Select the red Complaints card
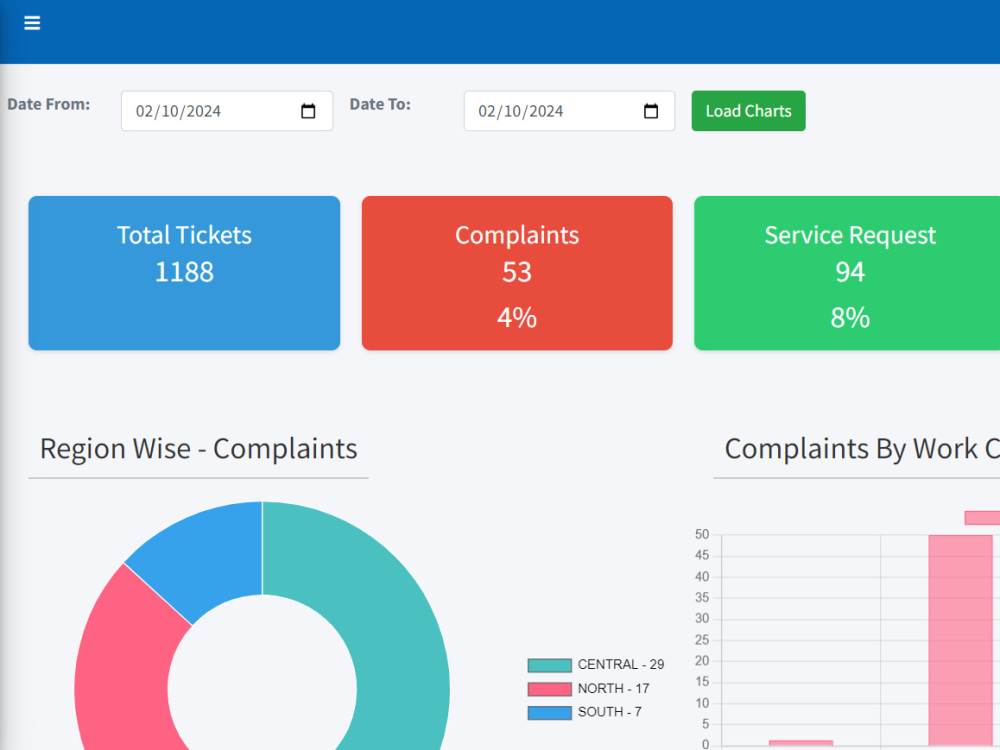This screenshot has height=750, width=1000. click(x=517, y=273)
